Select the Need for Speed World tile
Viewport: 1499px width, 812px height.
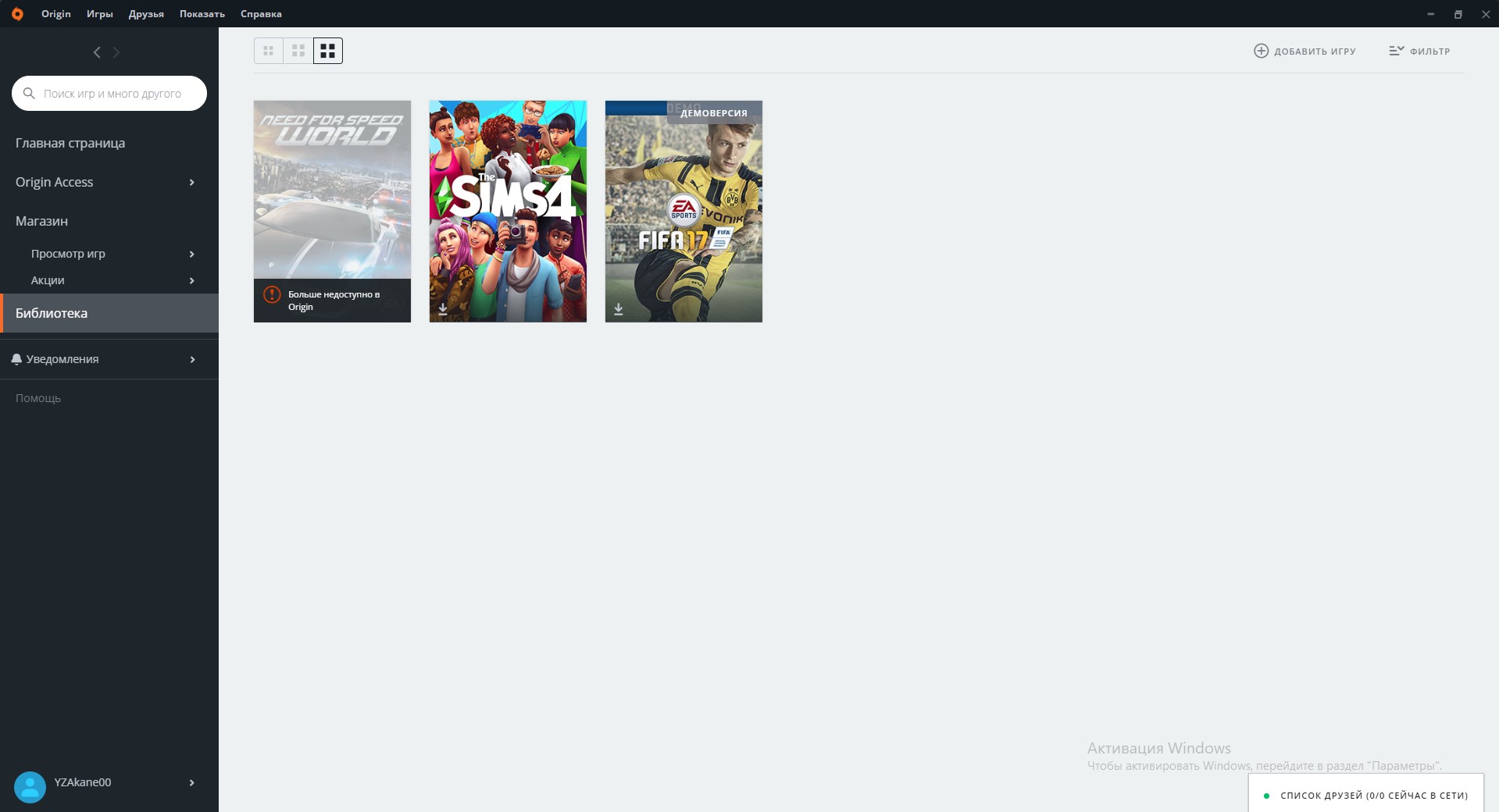(x=332, y=211)
